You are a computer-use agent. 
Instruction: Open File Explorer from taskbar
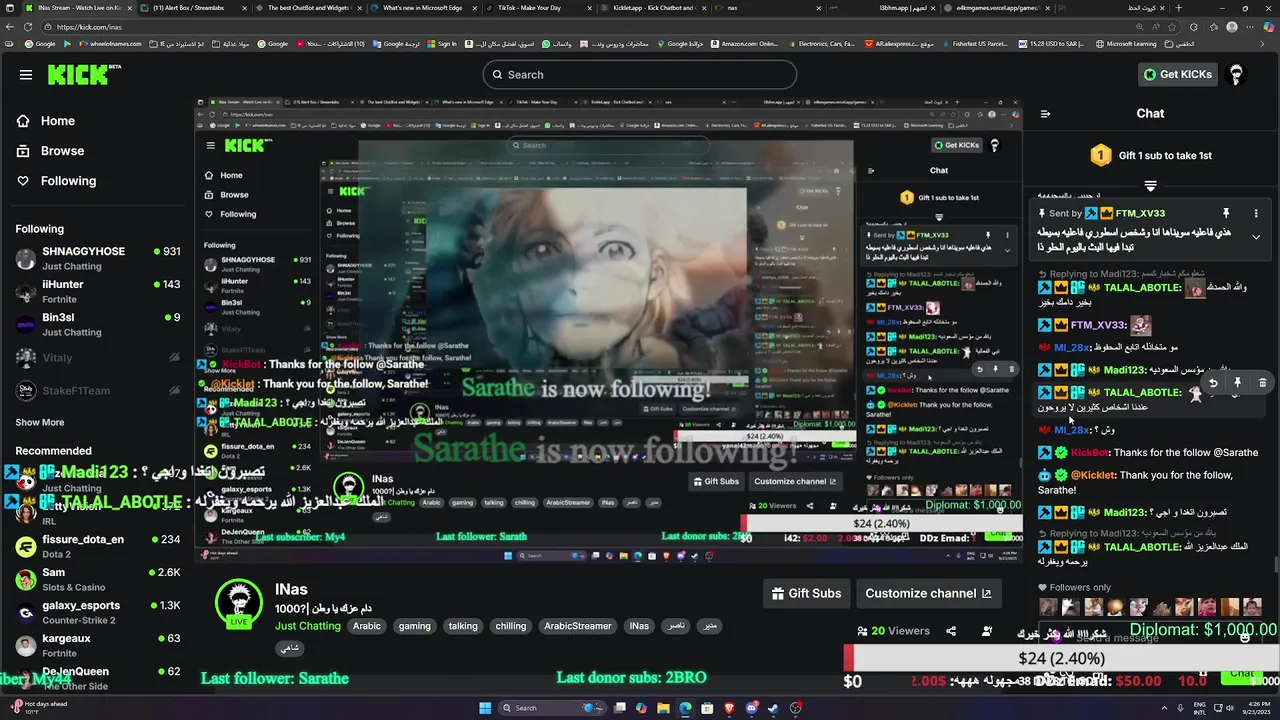pos(663,708)
